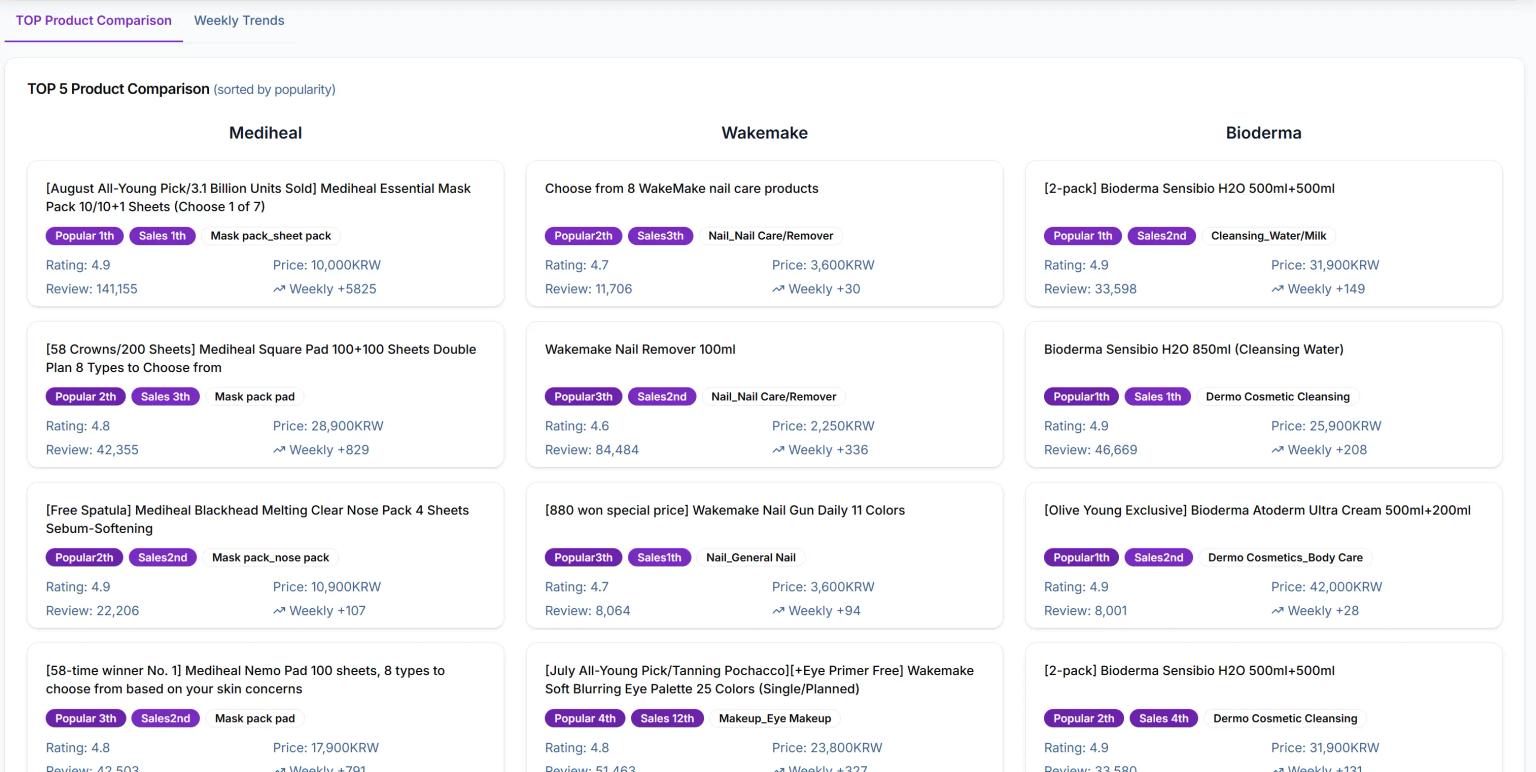Click the trend icon beside Weekly +829
This screenshot has height=772, width=1536.
click(279, 450)
